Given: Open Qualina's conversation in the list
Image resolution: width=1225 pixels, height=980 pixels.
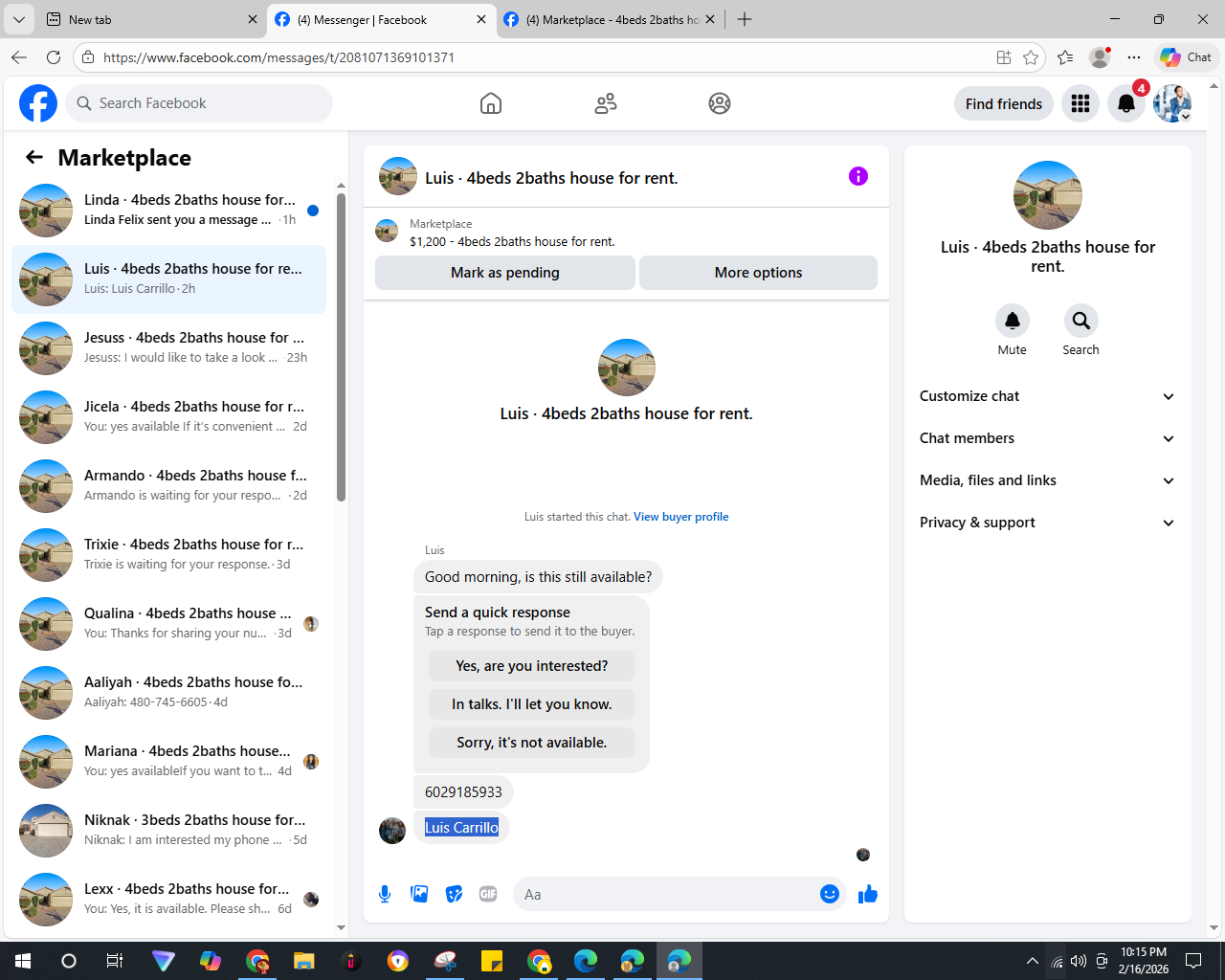Looking at the screenshot, I should click(169, 624).
